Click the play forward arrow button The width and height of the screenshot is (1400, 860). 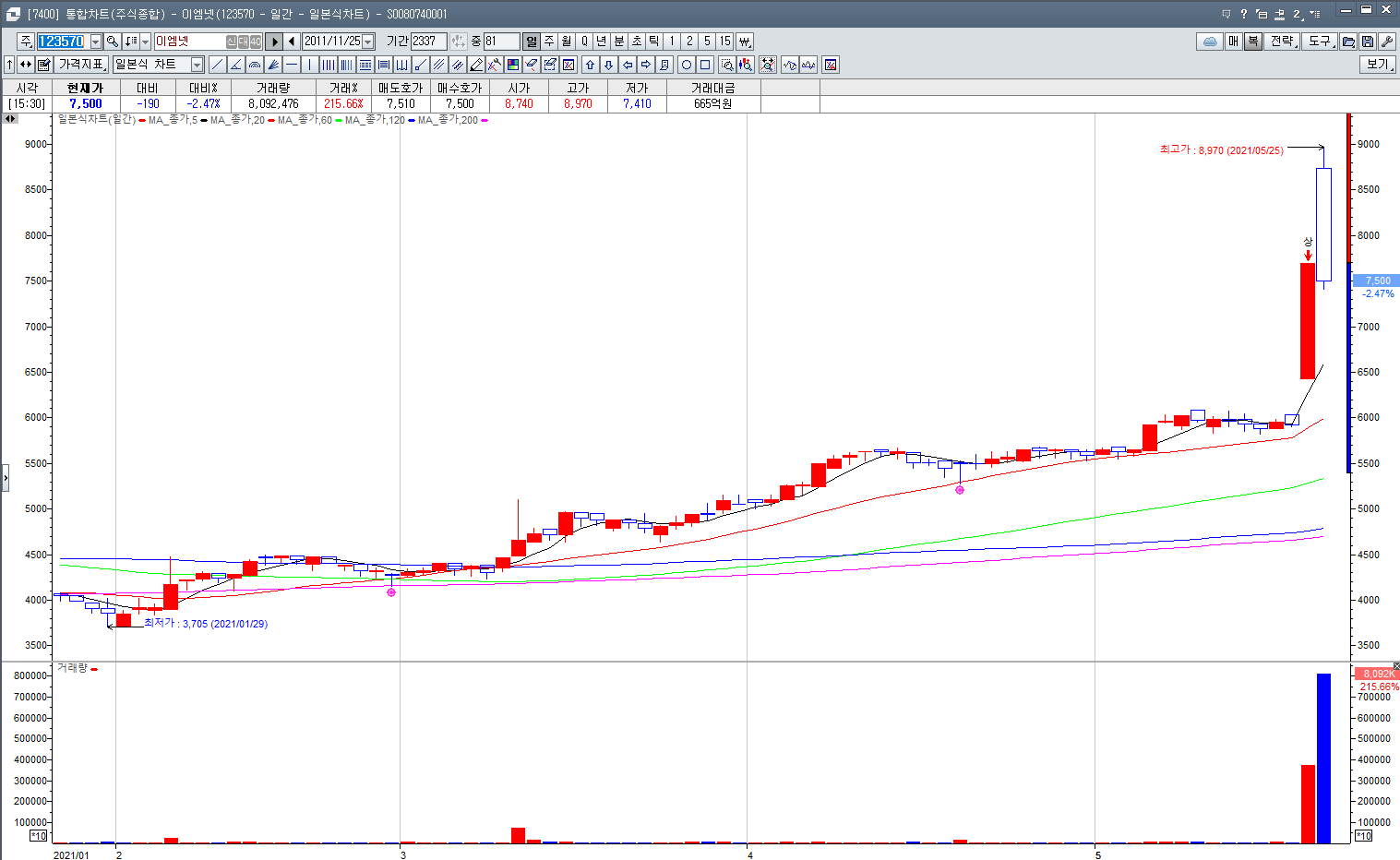click(x=274, y=42)
